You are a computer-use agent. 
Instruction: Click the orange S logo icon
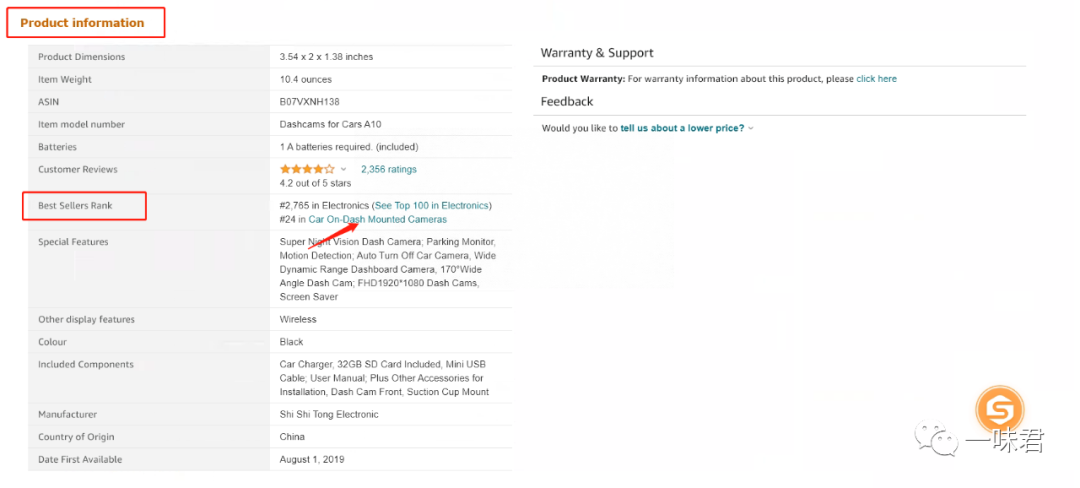(1000, 410)
